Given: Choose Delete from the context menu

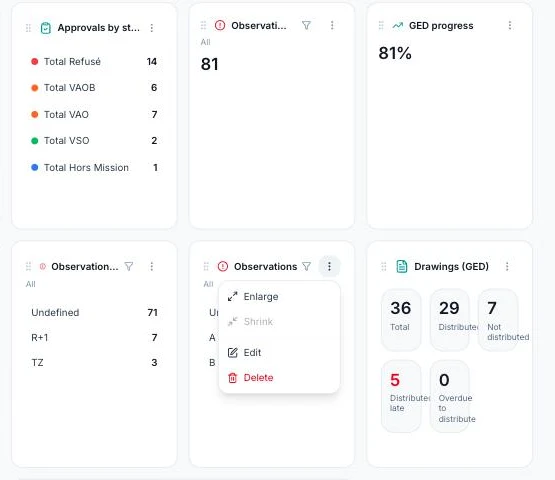Looking at the screenshot, I should [x=279, y=378].
